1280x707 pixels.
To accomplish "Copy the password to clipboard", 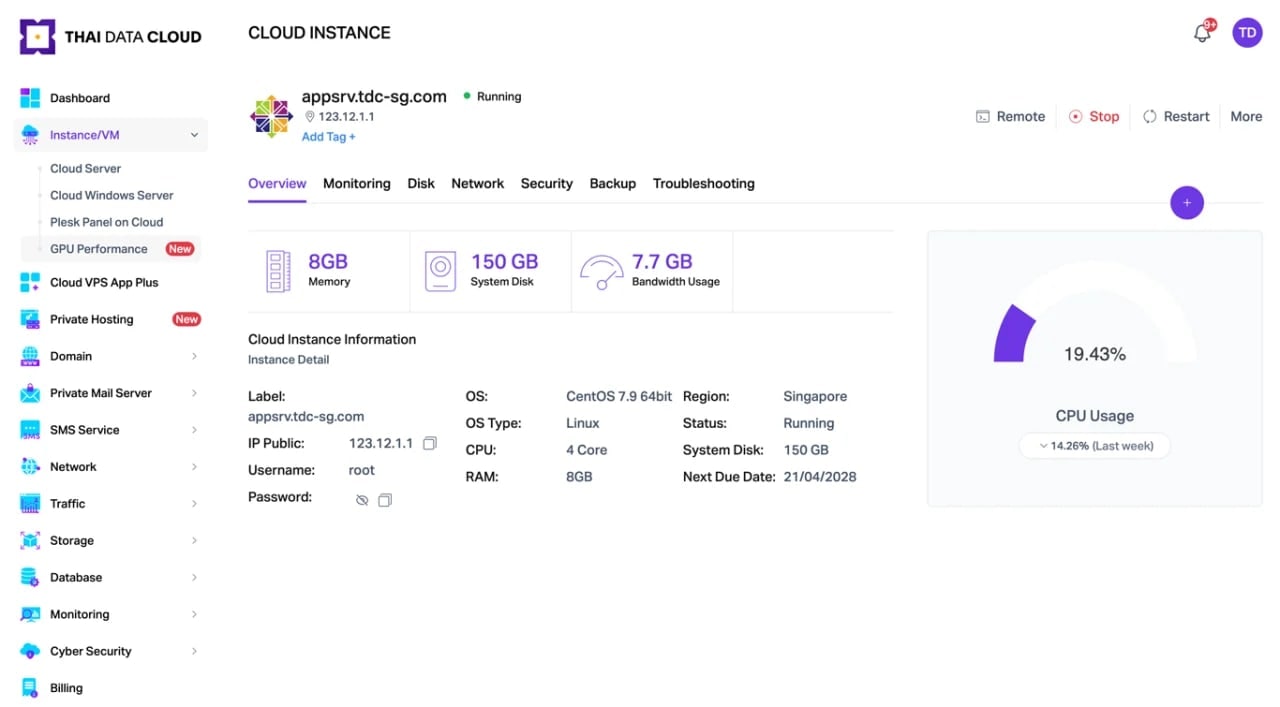I will [x=385, y=500].
